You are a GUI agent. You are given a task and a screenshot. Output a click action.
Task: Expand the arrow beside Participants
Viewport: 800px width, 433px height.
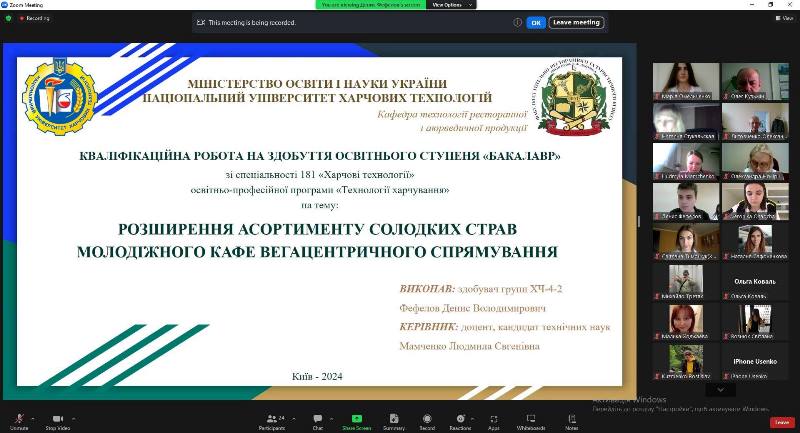(x=293, y=419)
